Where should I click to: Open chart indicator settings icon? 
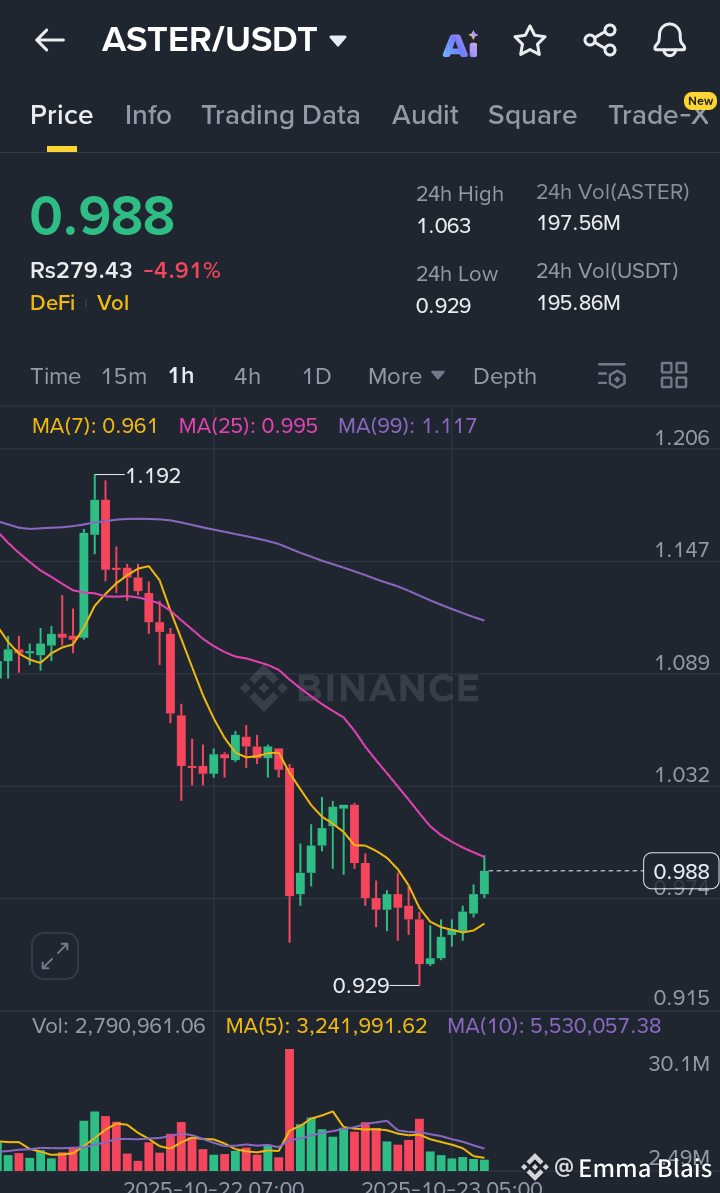[612, 376]
